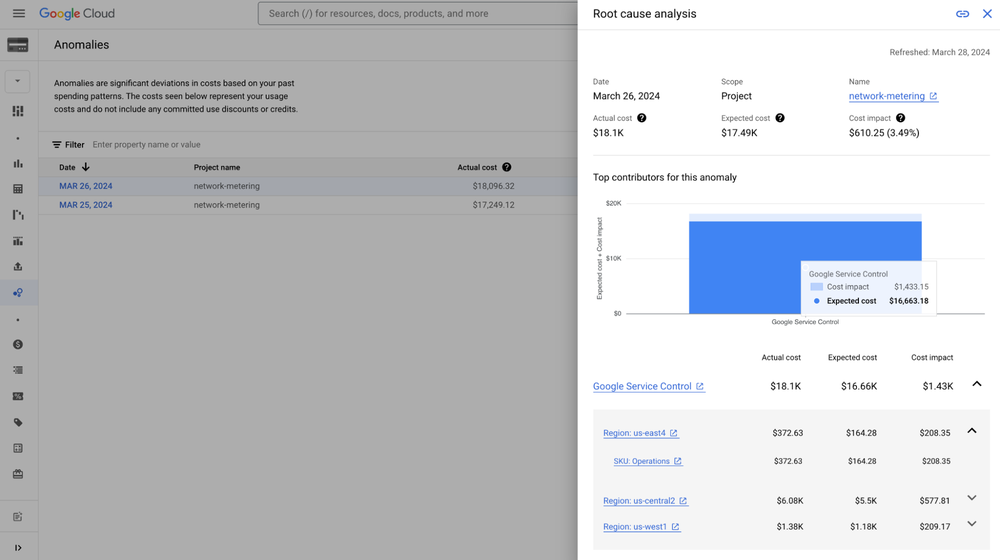
Task: Open the Billing export upload icon
Action: [x=18, y=267]
